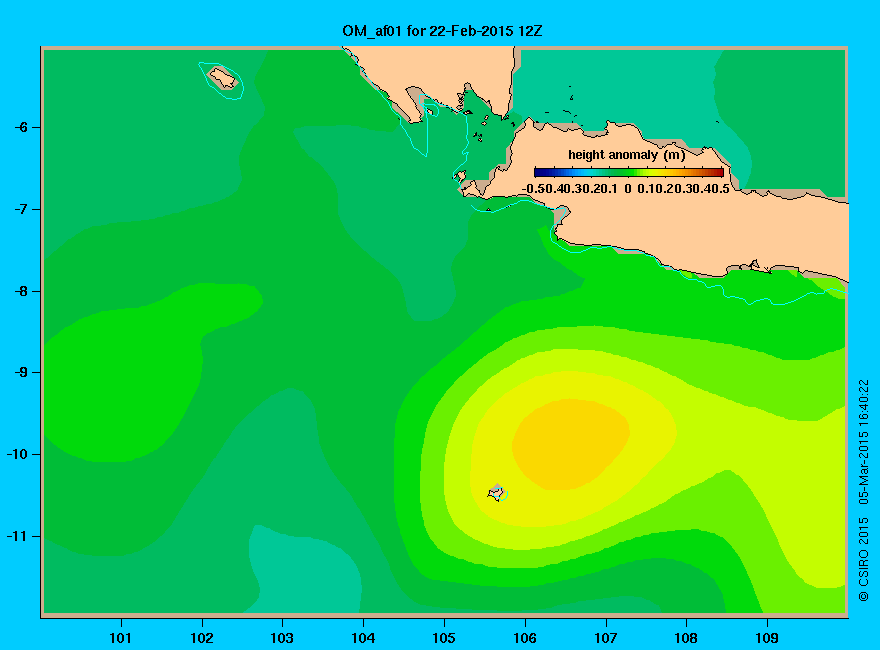Click latitude axis label -11
Image resolution: width=880 pixels, height=650 pixels.
(17, 536)
